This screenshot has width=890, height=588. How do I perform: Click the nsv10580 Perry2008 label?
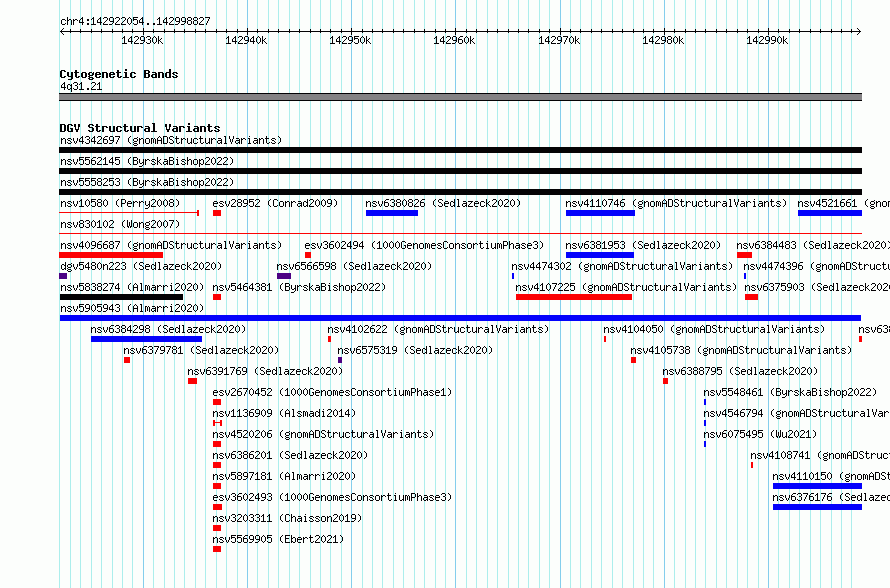point(120,203)
